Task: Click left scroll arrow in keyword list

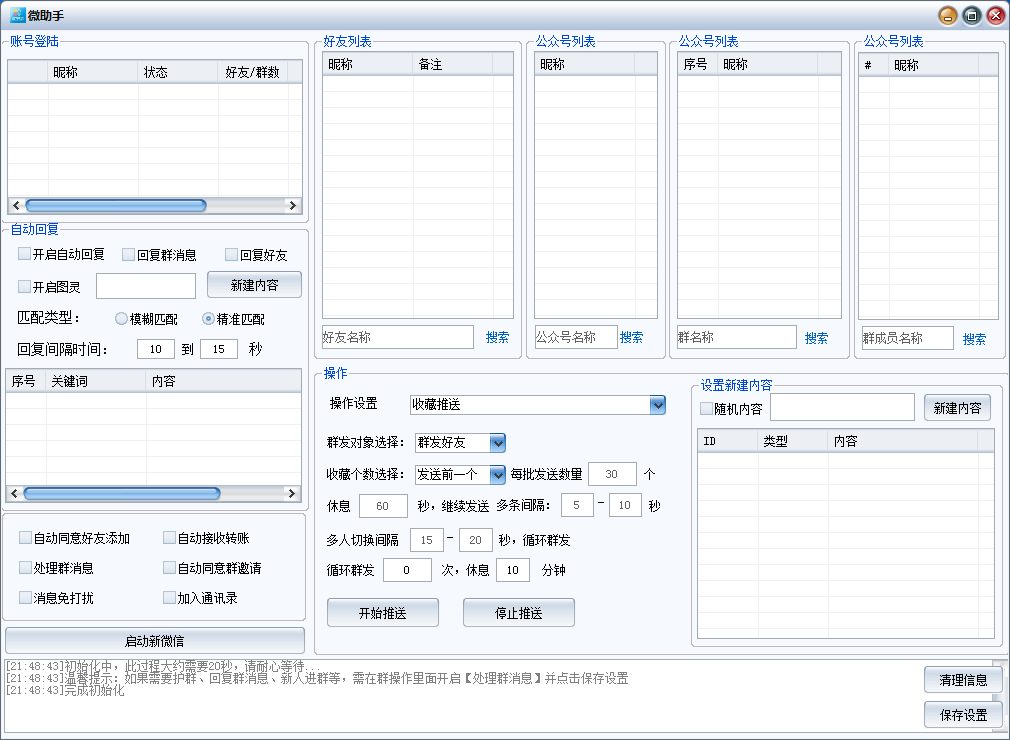Action: coord(14,493)
